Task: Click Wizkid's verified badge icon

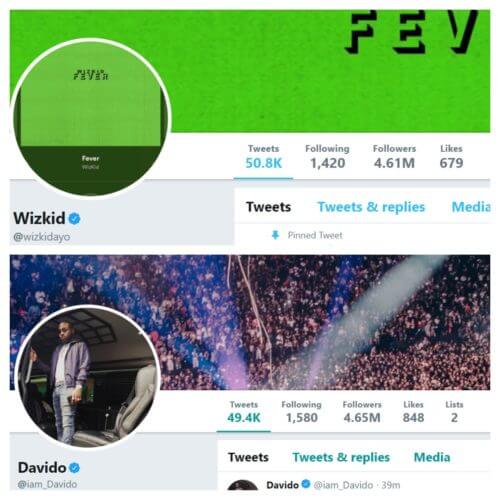Action: pos(74,219)
